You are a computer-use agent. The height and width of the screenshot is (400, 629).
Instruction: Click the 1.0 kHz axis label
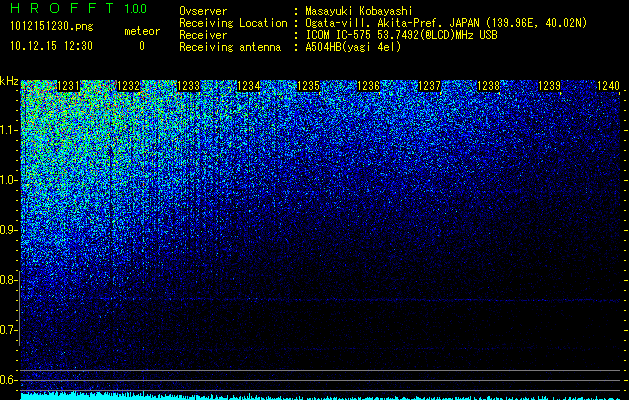coord(8,180)
